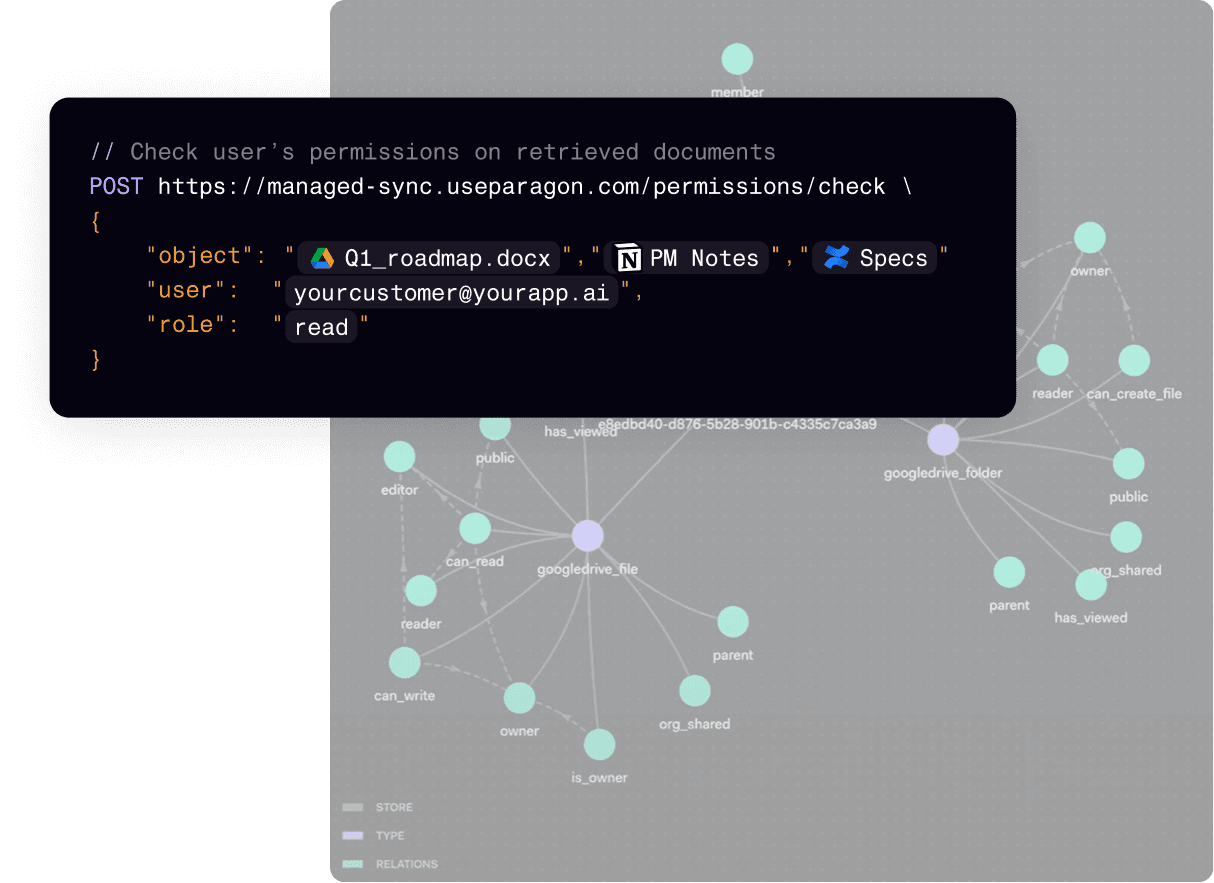Click the Google Drive icon beside Q1_roadmap.docx
The image size is (1214, 883).
tap(321, 258)
